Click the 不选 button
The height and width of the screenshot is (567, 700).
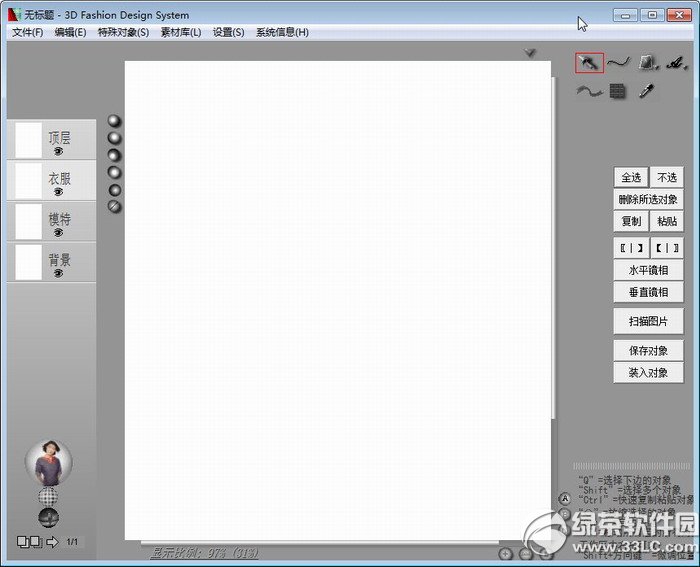tap(667, 178)
